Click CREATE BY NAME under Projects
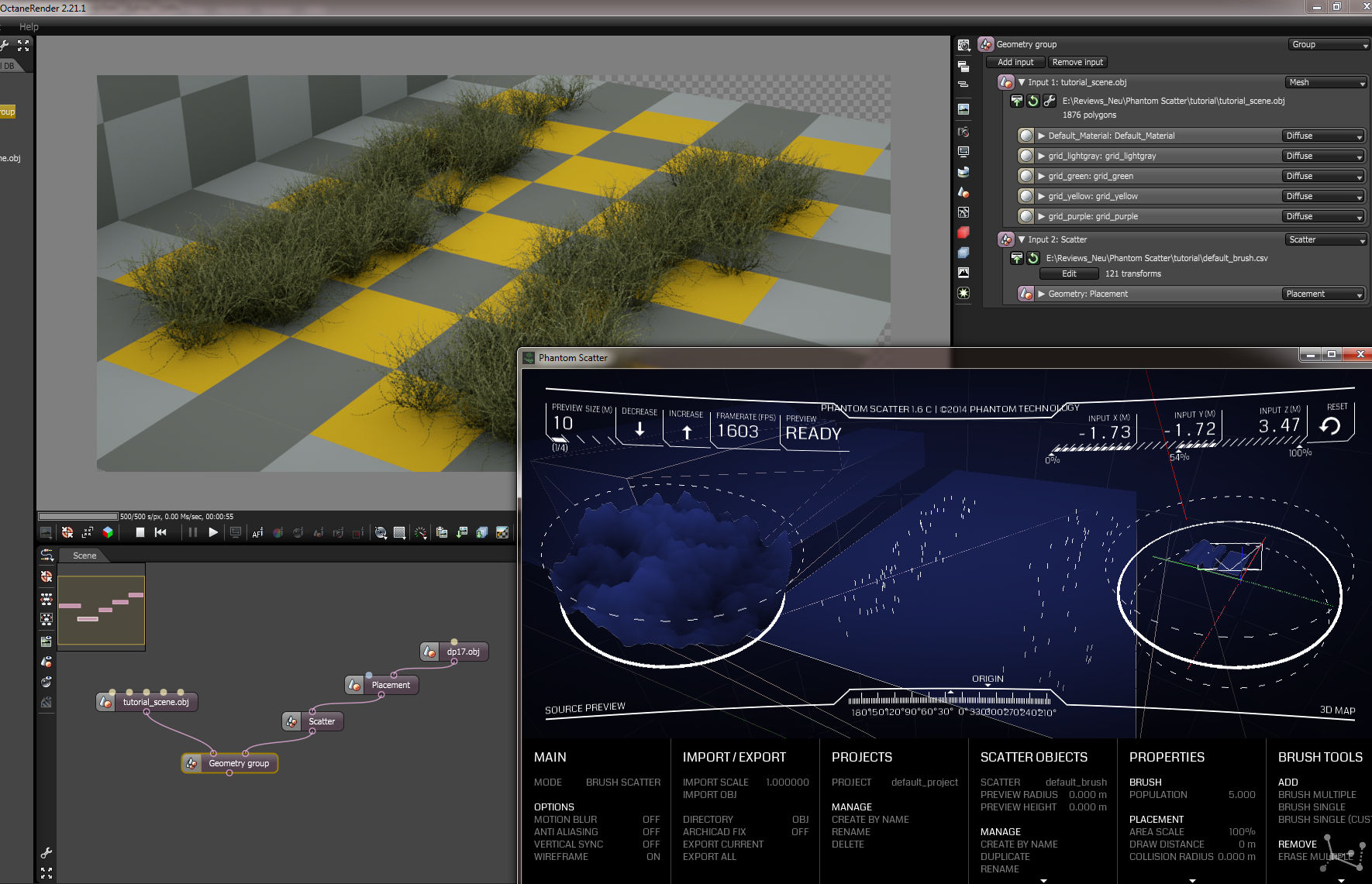1372x884 pixels. coord(870,819)
